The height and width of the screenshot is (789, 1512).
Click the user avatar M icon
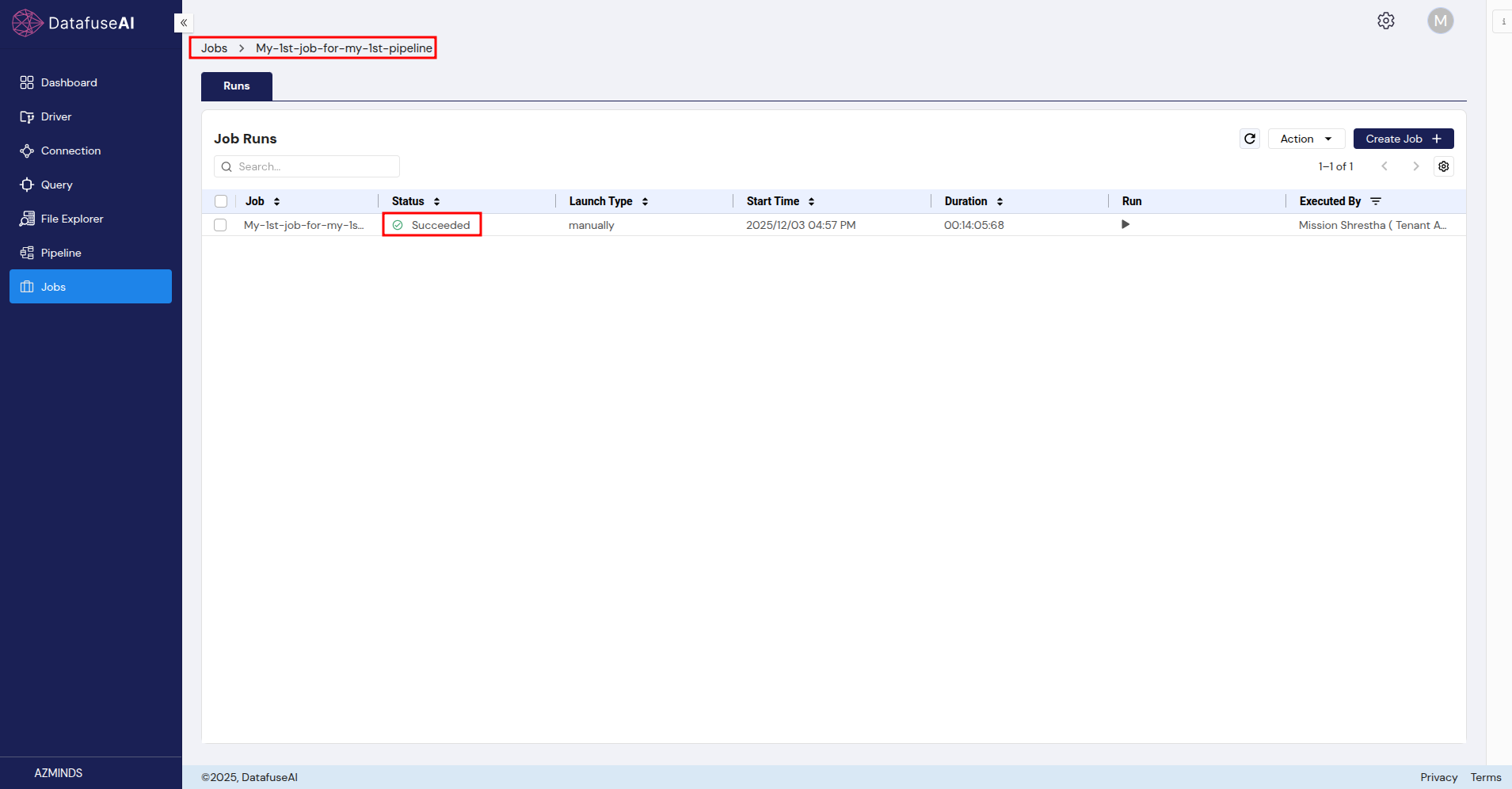pos(1440,21)
